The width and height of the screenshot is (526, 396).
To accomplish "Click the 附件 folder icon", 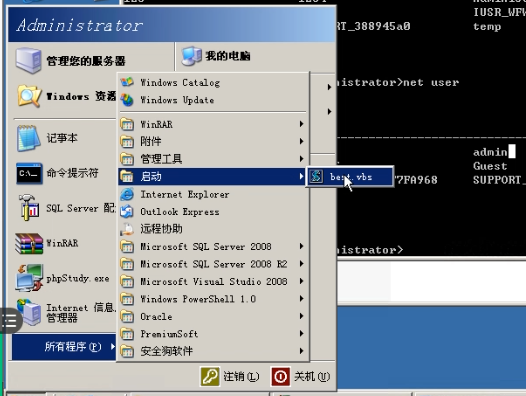I will pos(127,142).
